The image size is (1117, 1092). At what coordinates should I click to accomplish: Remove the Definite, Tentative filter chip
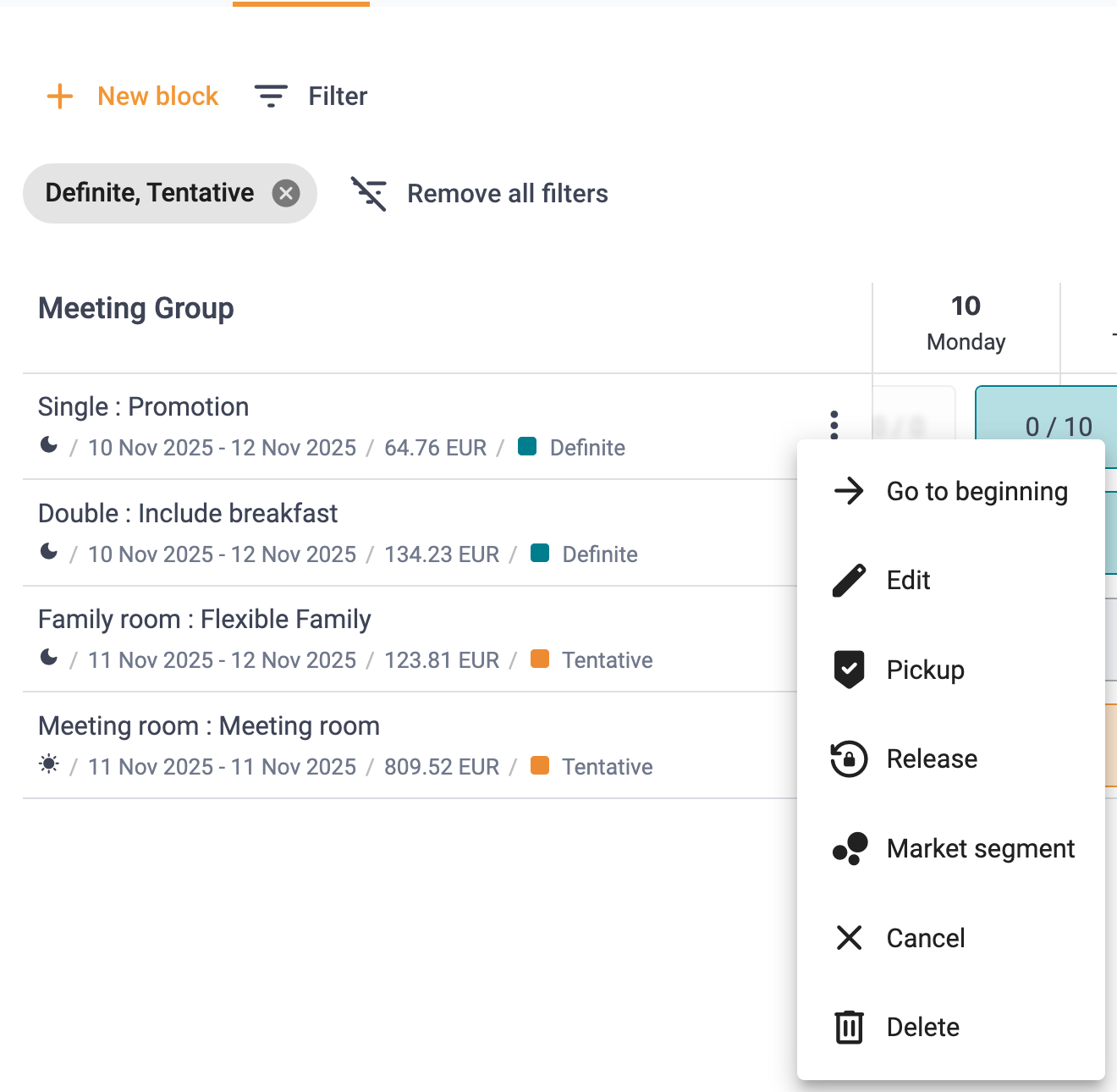pos(286,194)
